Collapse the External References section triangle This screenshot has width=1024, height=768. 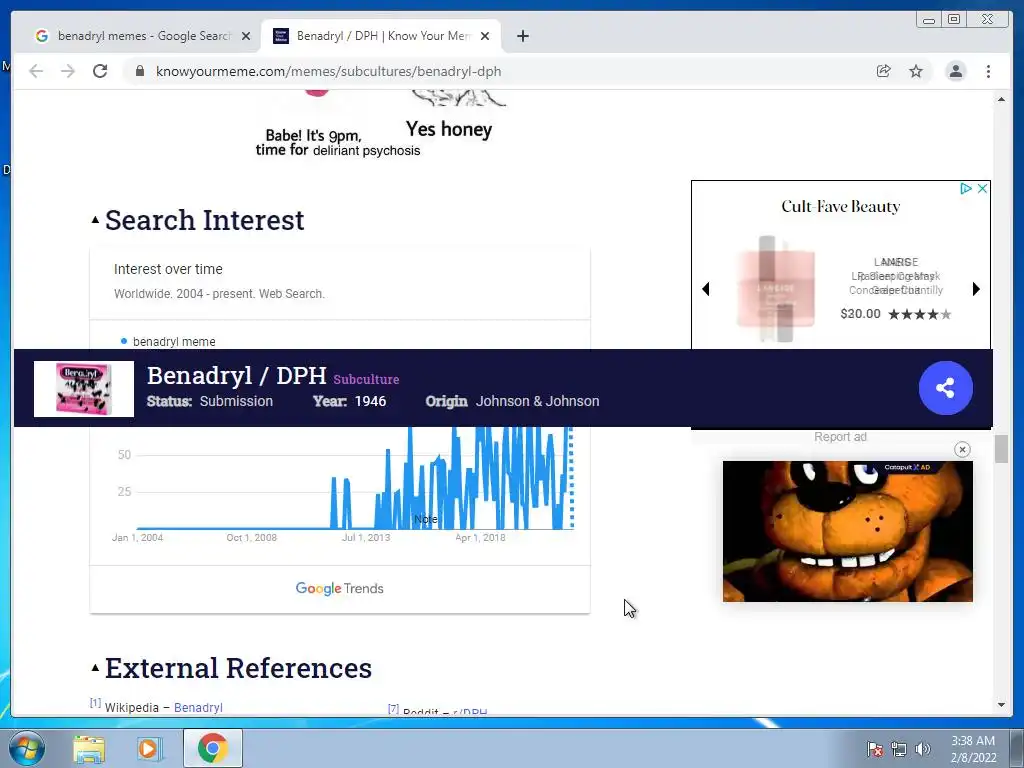point(95,667)
